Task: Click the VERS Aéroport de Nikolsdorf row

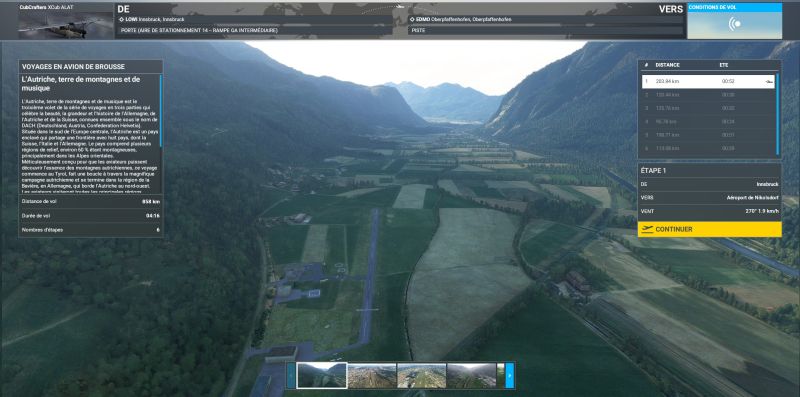Action: click(x=709, y=197)
